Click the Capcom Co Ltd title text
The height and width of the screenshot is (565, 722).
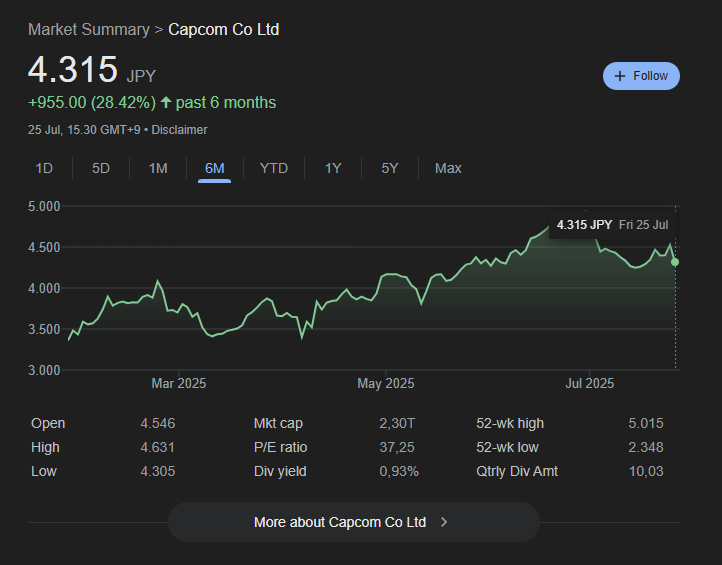tap(224, 29)
